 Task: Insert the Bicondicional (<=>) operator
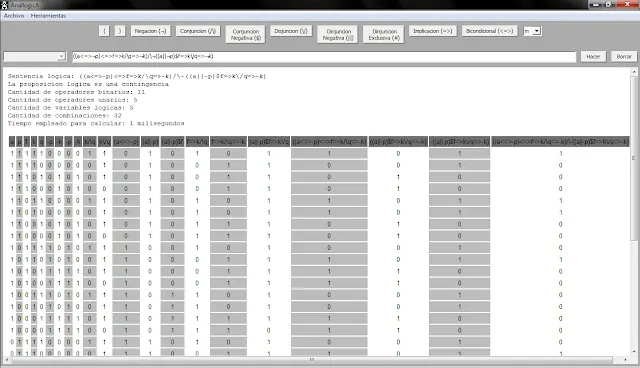pos(489,31)
